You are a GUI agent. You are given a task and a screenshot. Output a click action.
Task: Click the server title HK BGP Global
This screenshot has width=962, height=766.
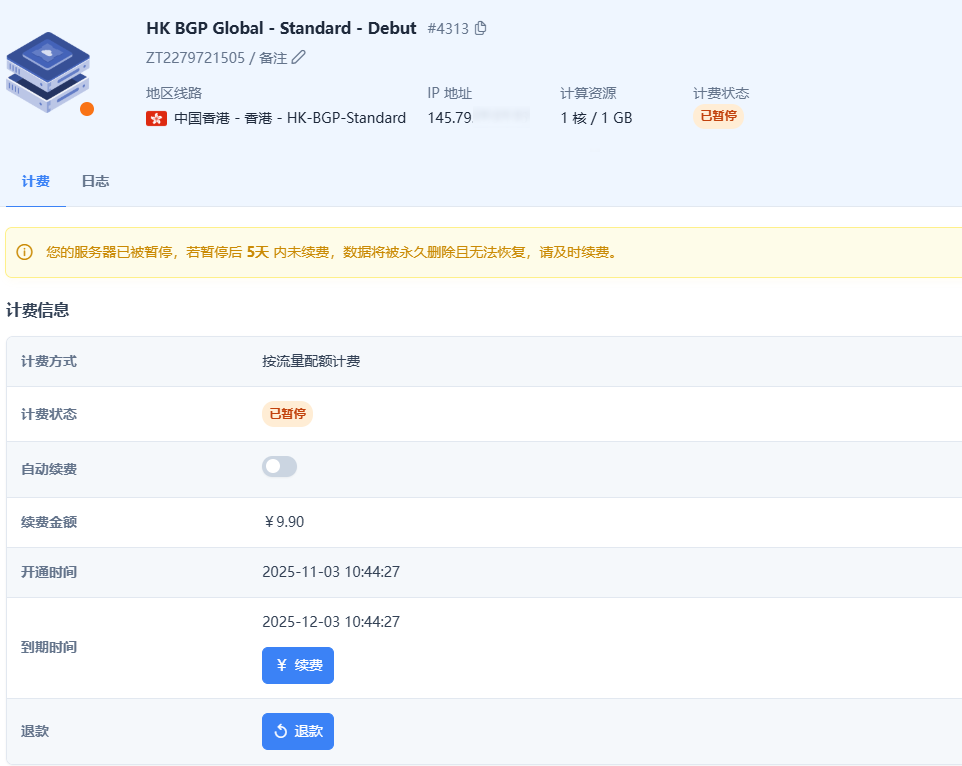pos(281,28)
